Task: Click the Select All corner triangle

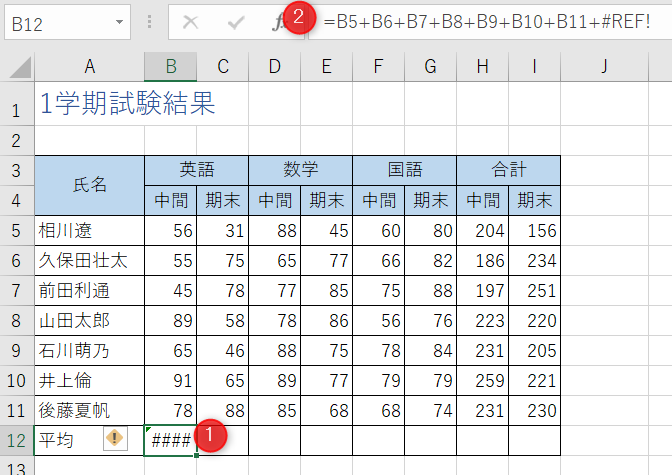Action: click(x=17, y=67)
